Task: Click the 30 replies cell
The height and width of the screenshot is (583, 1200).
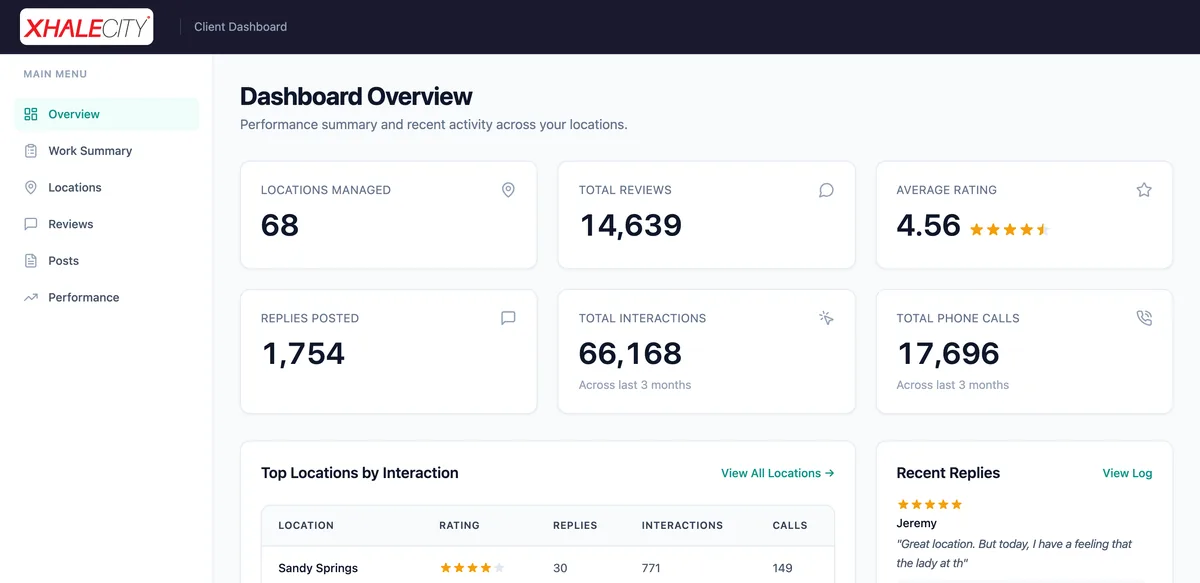Action: point(560,568)
